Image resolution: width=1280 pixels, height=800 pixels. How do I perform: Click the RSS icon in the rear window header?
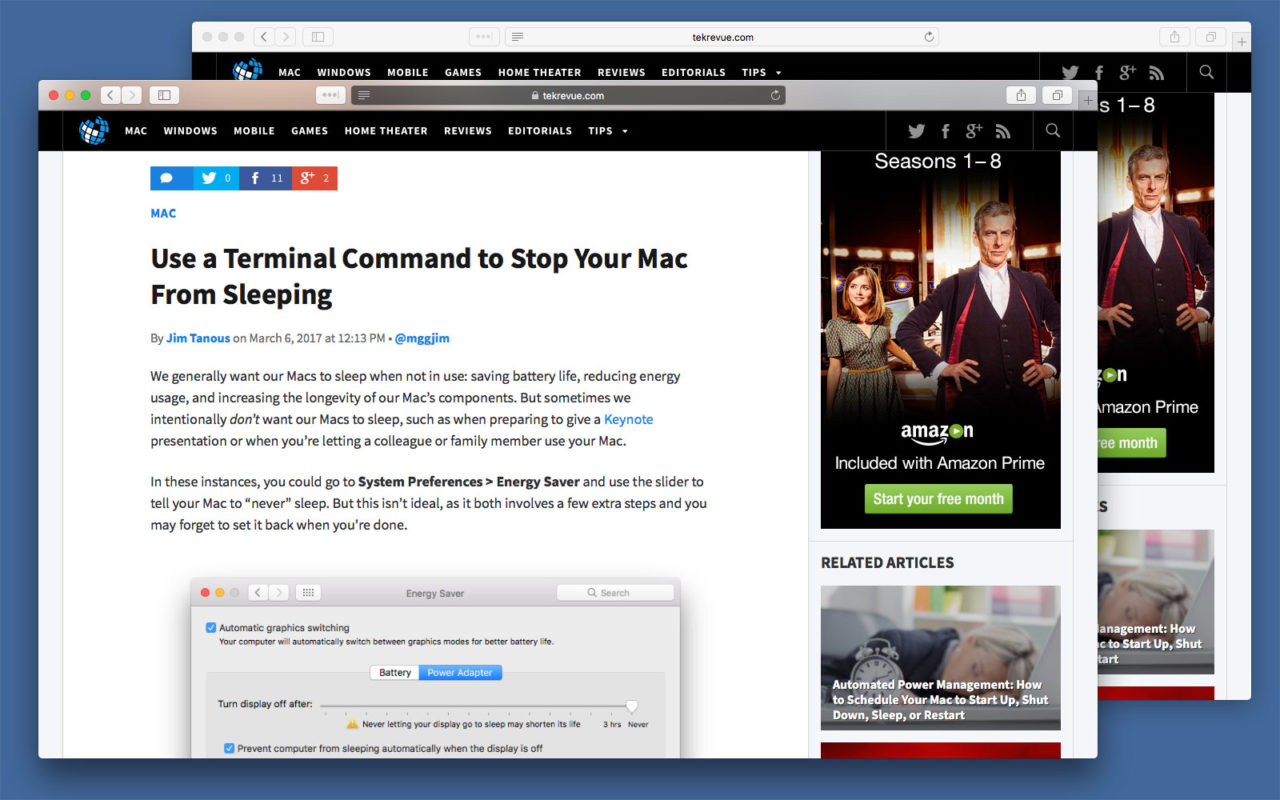(1157, 72)
